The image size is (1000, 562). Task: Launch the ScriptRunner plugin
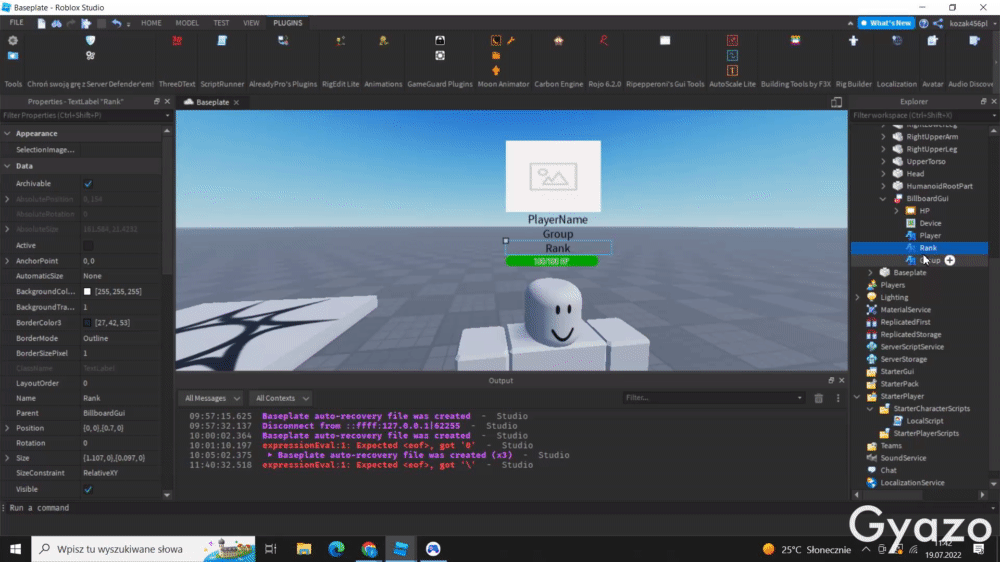point(222,41)
